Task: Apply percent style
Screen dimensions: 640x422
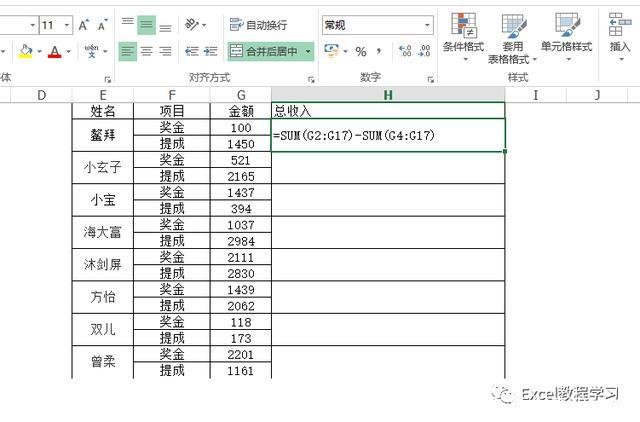Action: click(361, 51)
